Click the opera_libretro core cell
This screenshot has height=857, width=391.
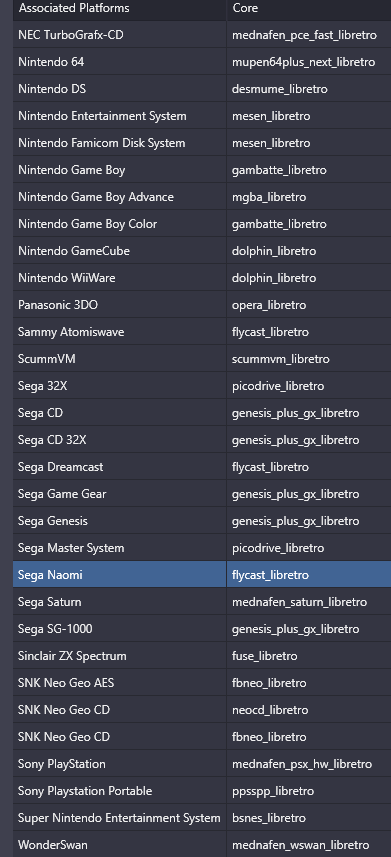309,304
